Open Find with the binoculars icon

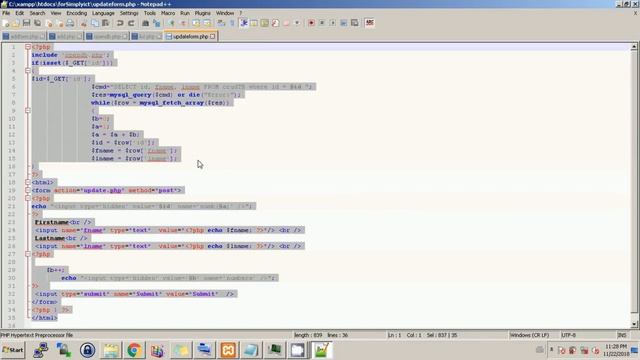click(x=145, y=23)
